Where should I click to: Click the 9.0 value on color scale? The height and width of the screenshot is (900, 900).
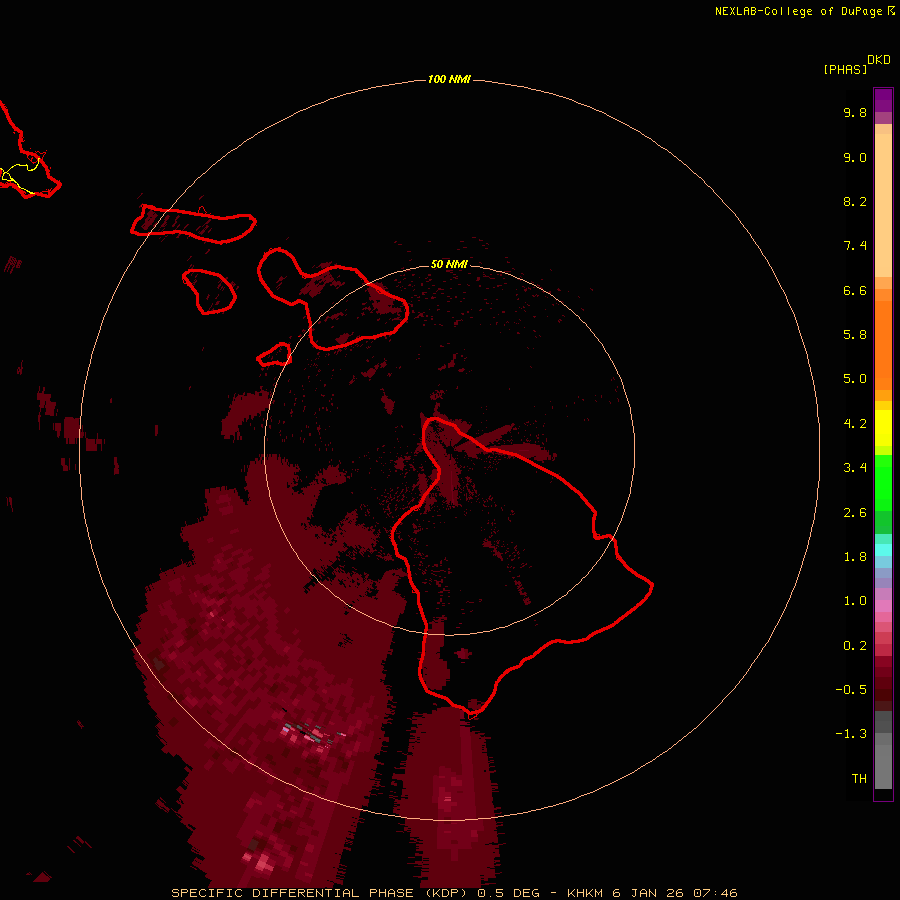(x=855, y=157)
